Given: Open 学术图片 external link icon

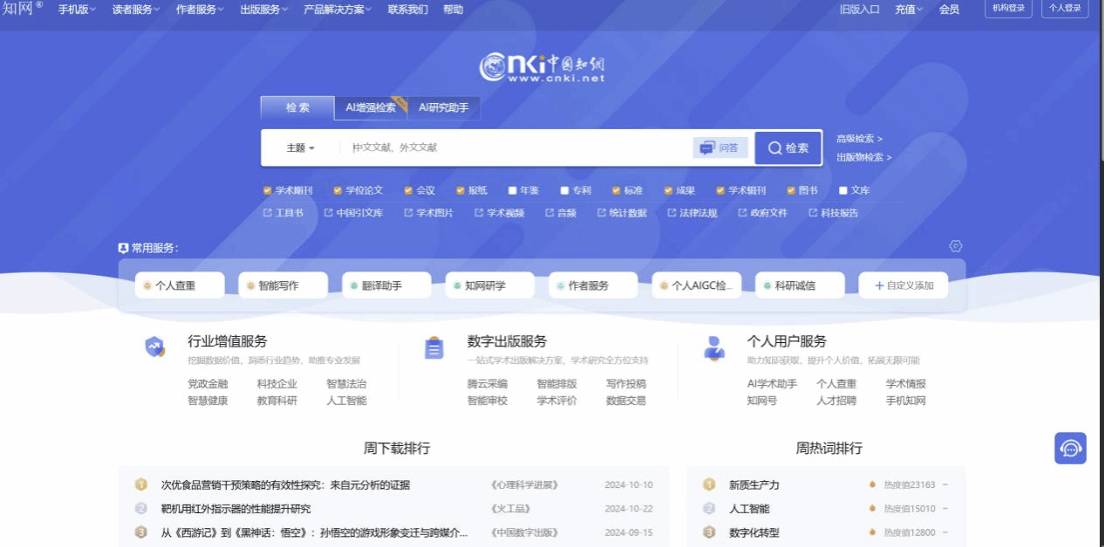Looking at the screenshot, I should point(408,213).
